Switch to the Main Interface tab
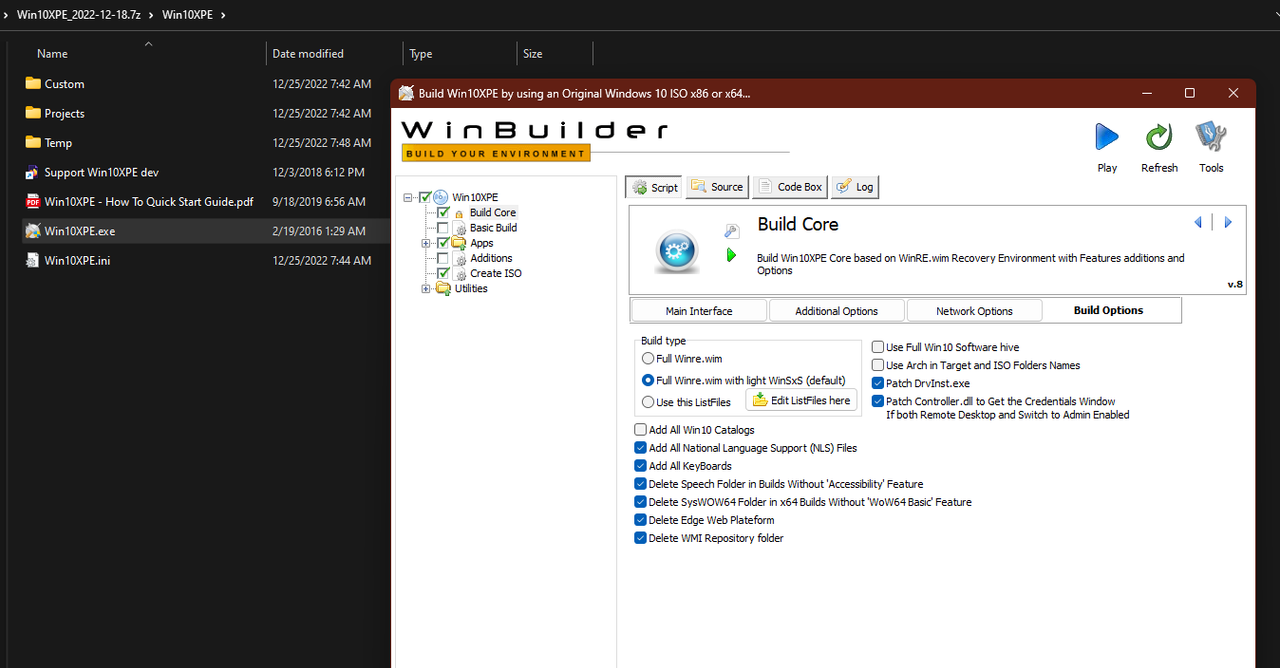Image resolution: width=1280 pixels, height=668 pixels. [699, 311]
